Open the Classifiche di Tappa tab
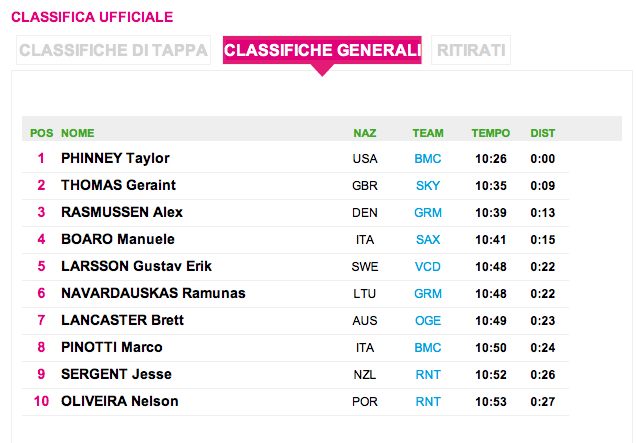The height and width of the screenshot is (443, 636). pos(113,51)
